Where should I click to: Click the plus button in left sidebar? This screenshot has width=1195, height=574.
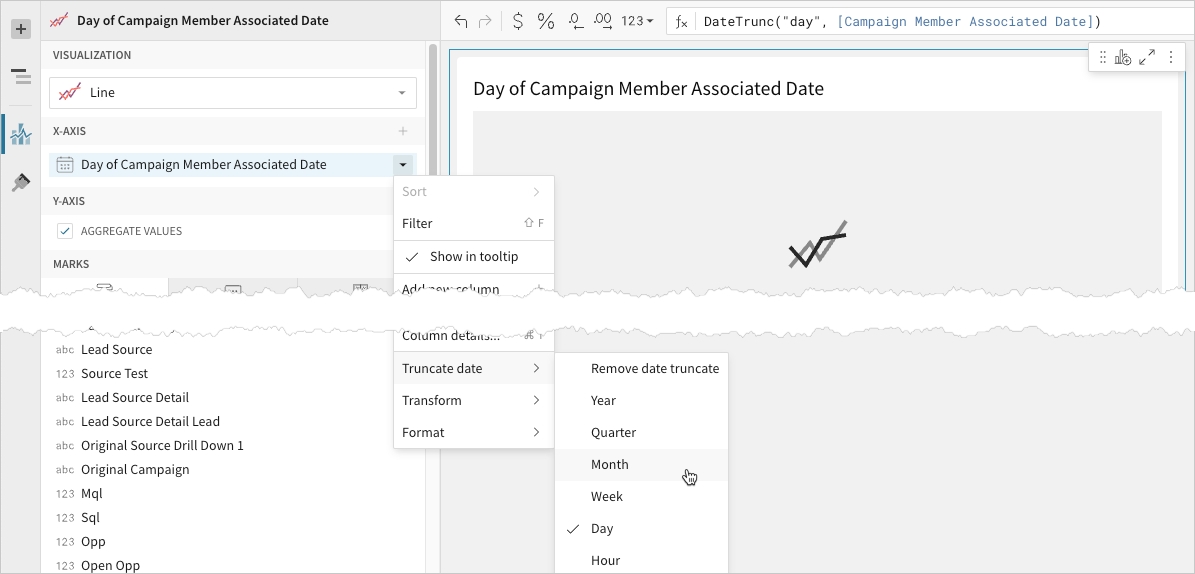tap(20, 29)
